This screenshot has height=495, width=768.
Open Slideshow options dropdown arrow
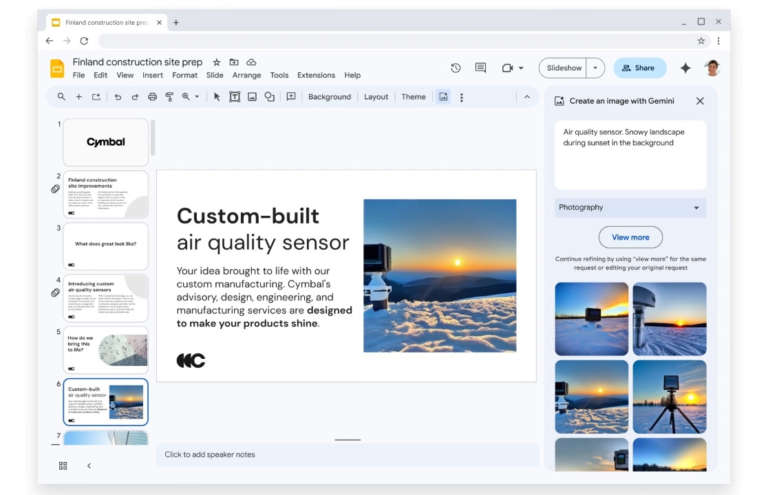tap(595, 68)
